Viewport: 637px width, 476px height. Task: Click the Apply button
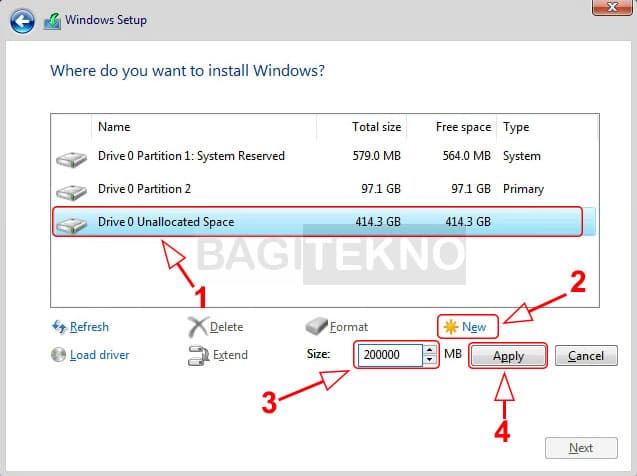(508, 356)
